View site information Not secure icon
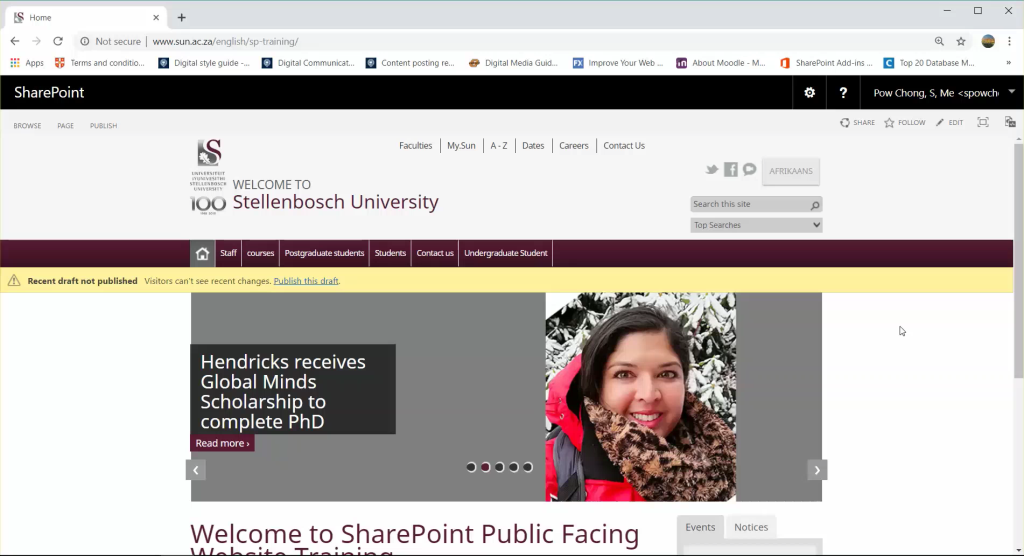Screen dimensions: 1024x556 click(x=85, y=41)
